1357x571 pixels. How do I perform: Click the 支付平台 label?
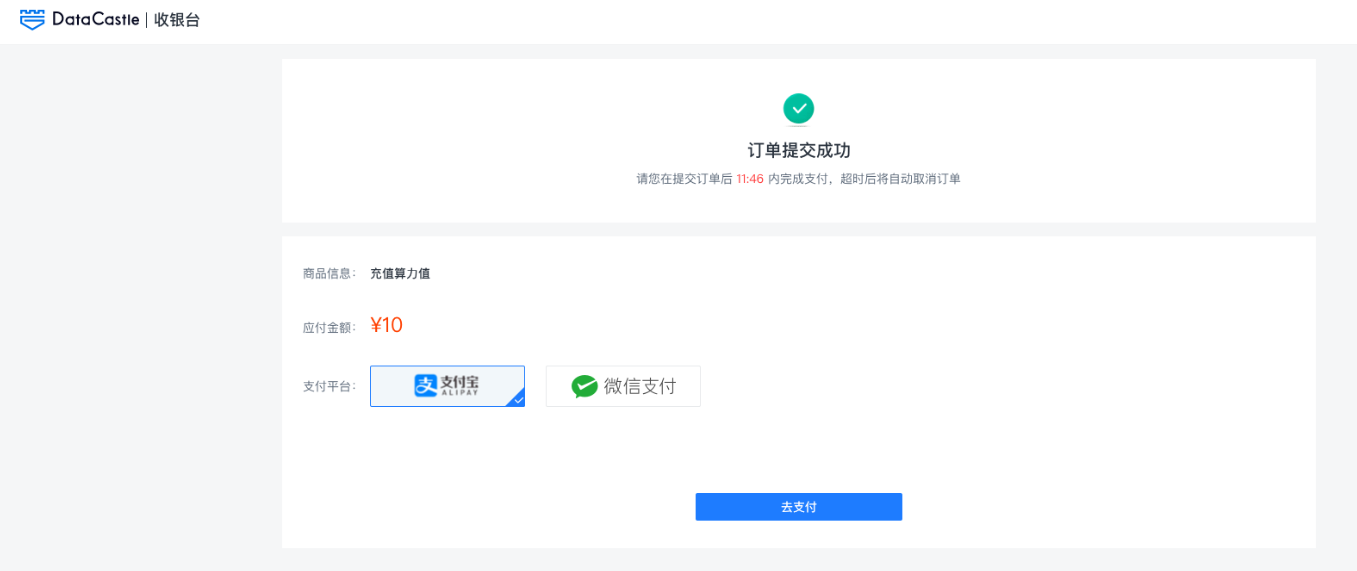[327, 386]
